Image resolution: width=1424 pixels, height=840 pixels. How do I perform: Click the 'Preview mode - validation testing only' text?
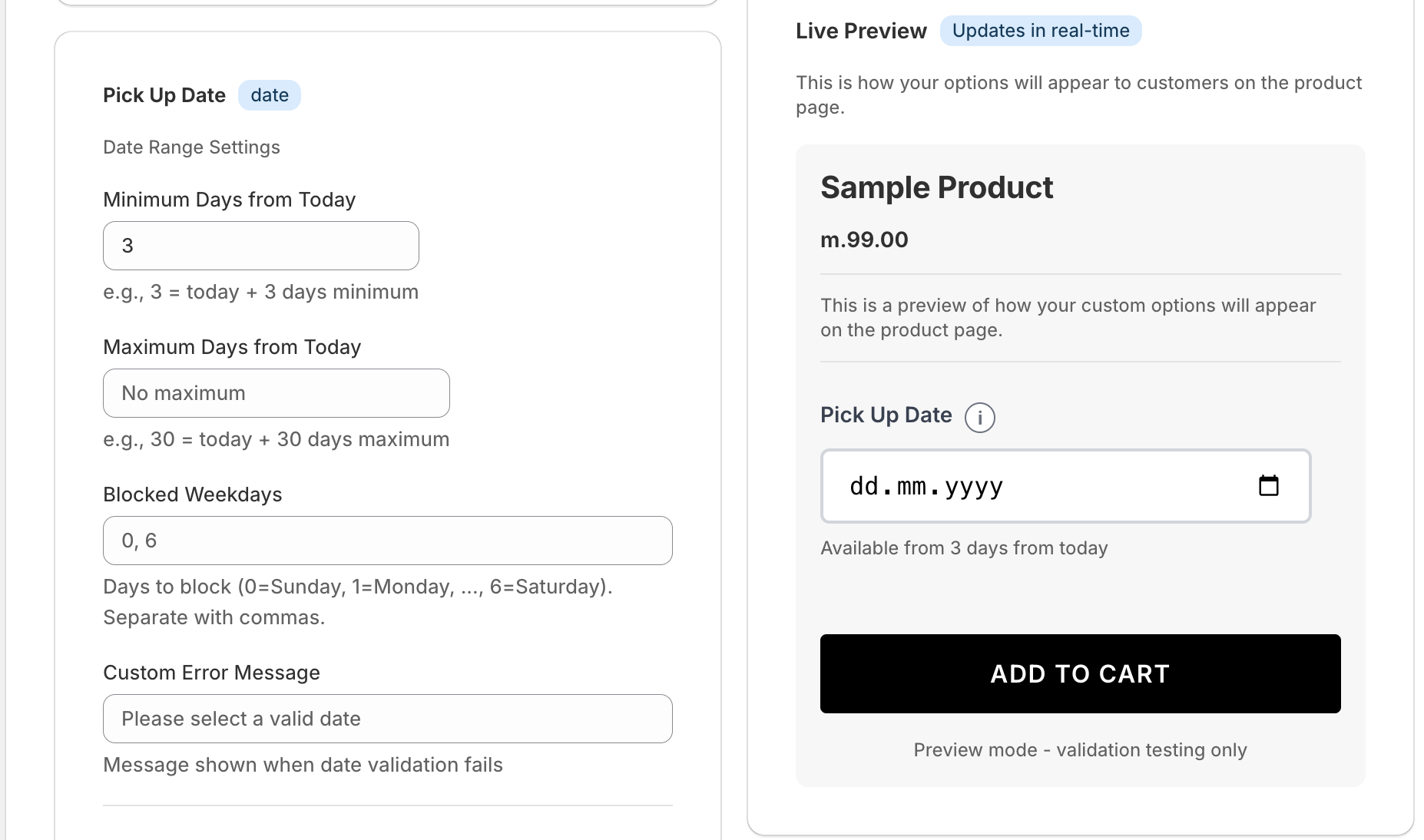pos(1079,749)
